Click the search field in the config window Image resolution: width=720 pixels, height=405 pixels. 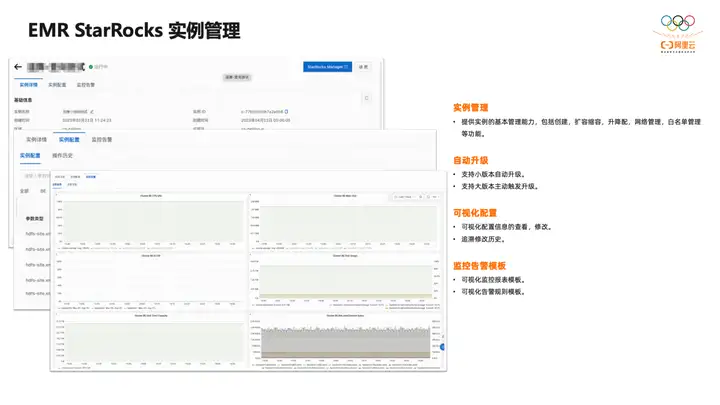[37, 176]
